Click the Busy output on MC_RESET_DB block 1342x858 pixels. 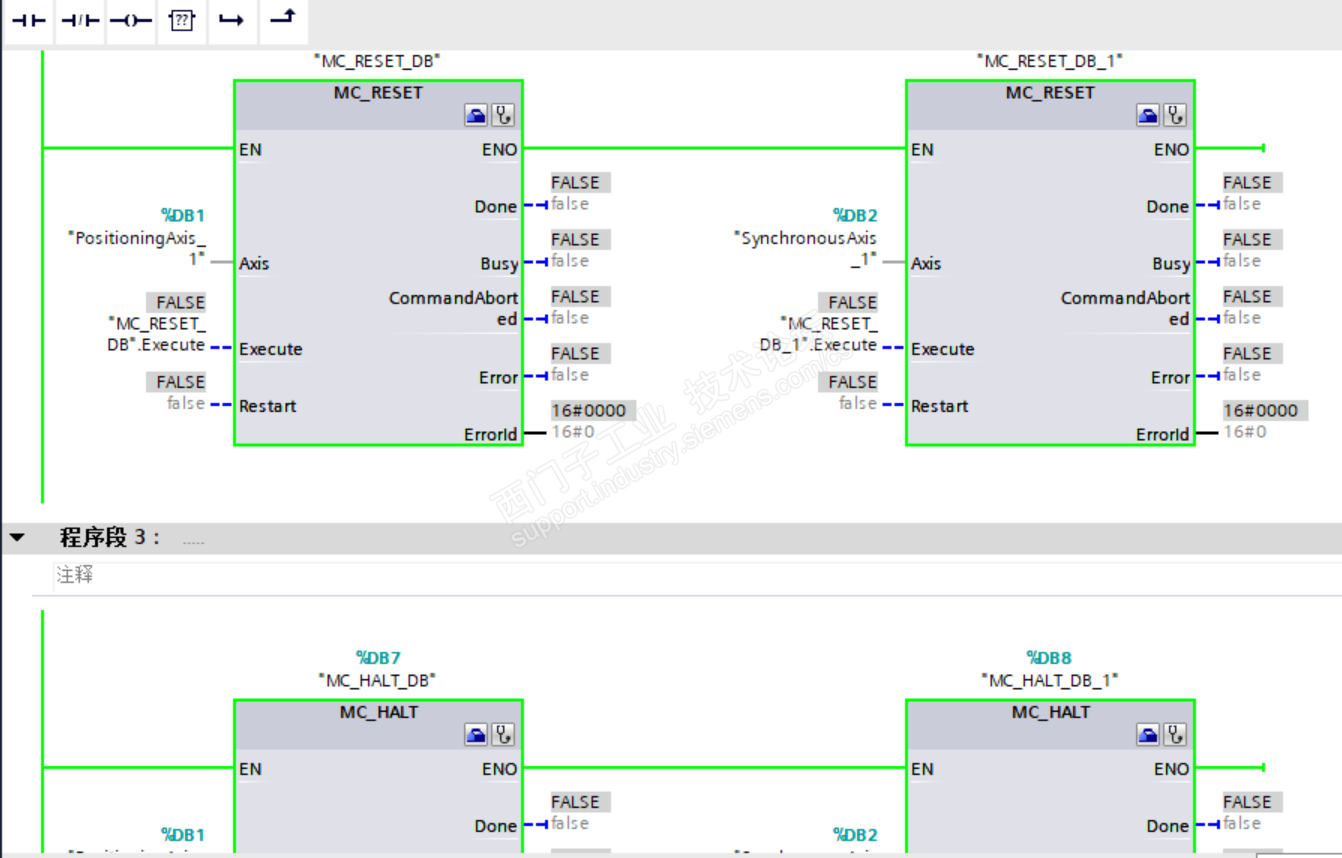tap(499, 264)
